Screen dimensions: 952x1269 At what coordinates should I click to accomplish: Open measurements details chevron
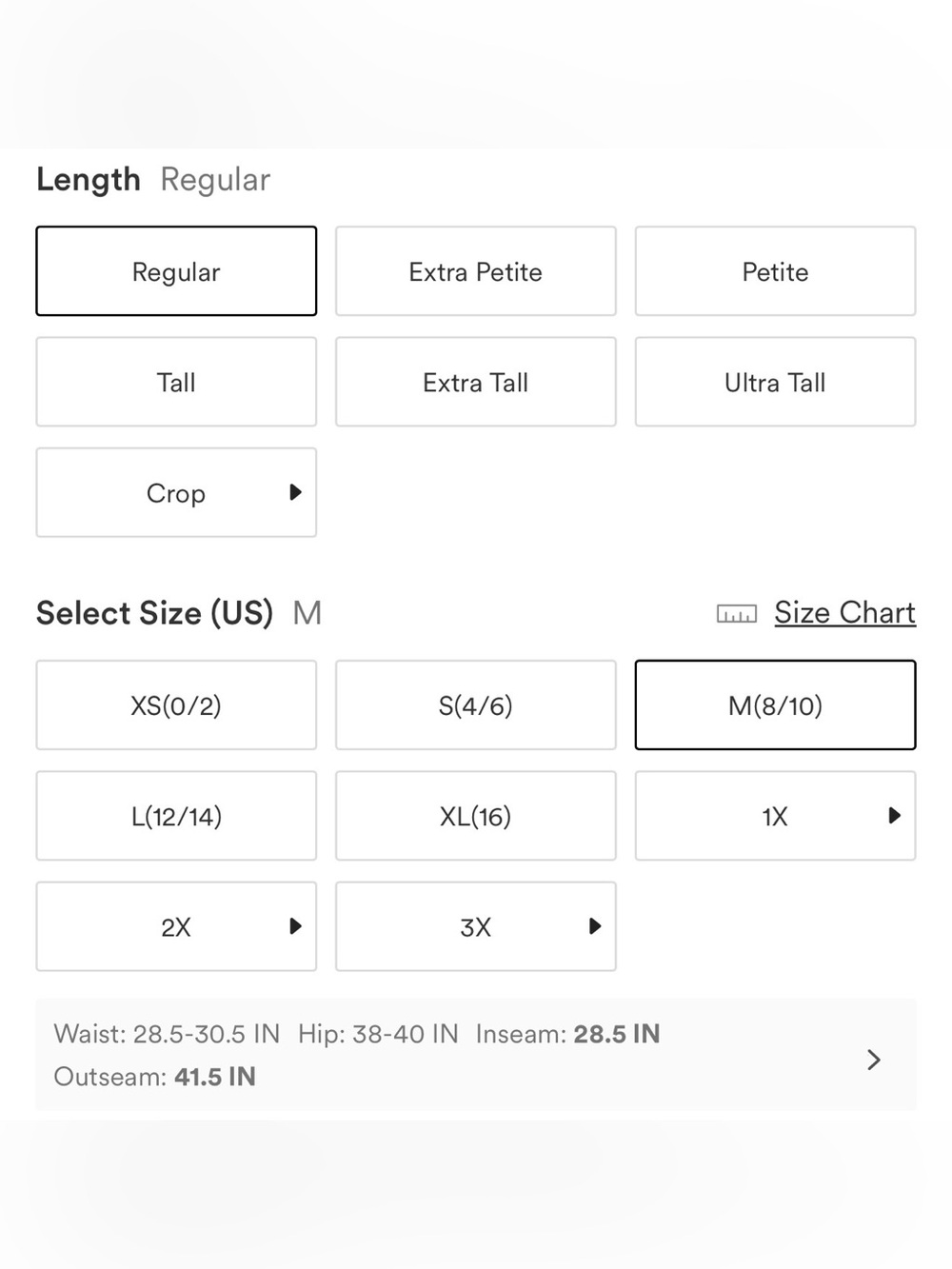click(874, 1060)
